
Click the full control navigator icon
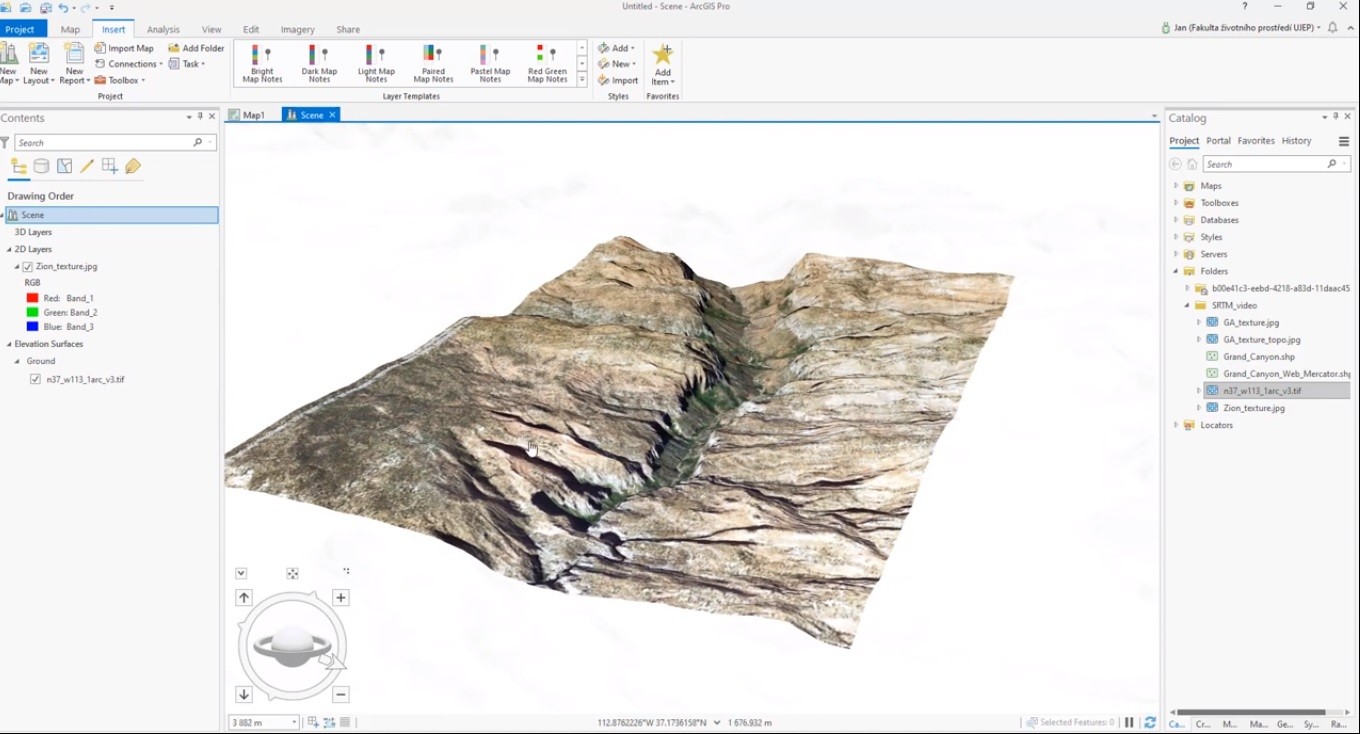point(292,574)
